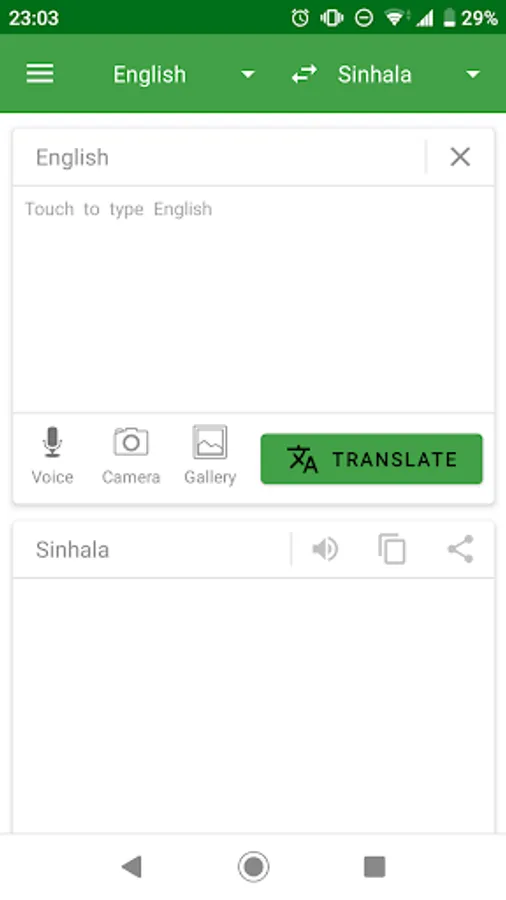Swap English and Sinhala languages
506x900 pixels.
click(304, 74)
